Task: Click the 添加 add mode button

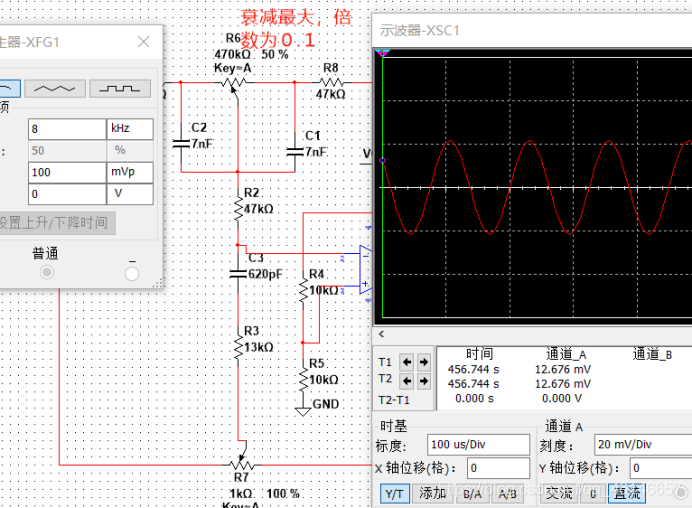Action: [x=432, y=493]
